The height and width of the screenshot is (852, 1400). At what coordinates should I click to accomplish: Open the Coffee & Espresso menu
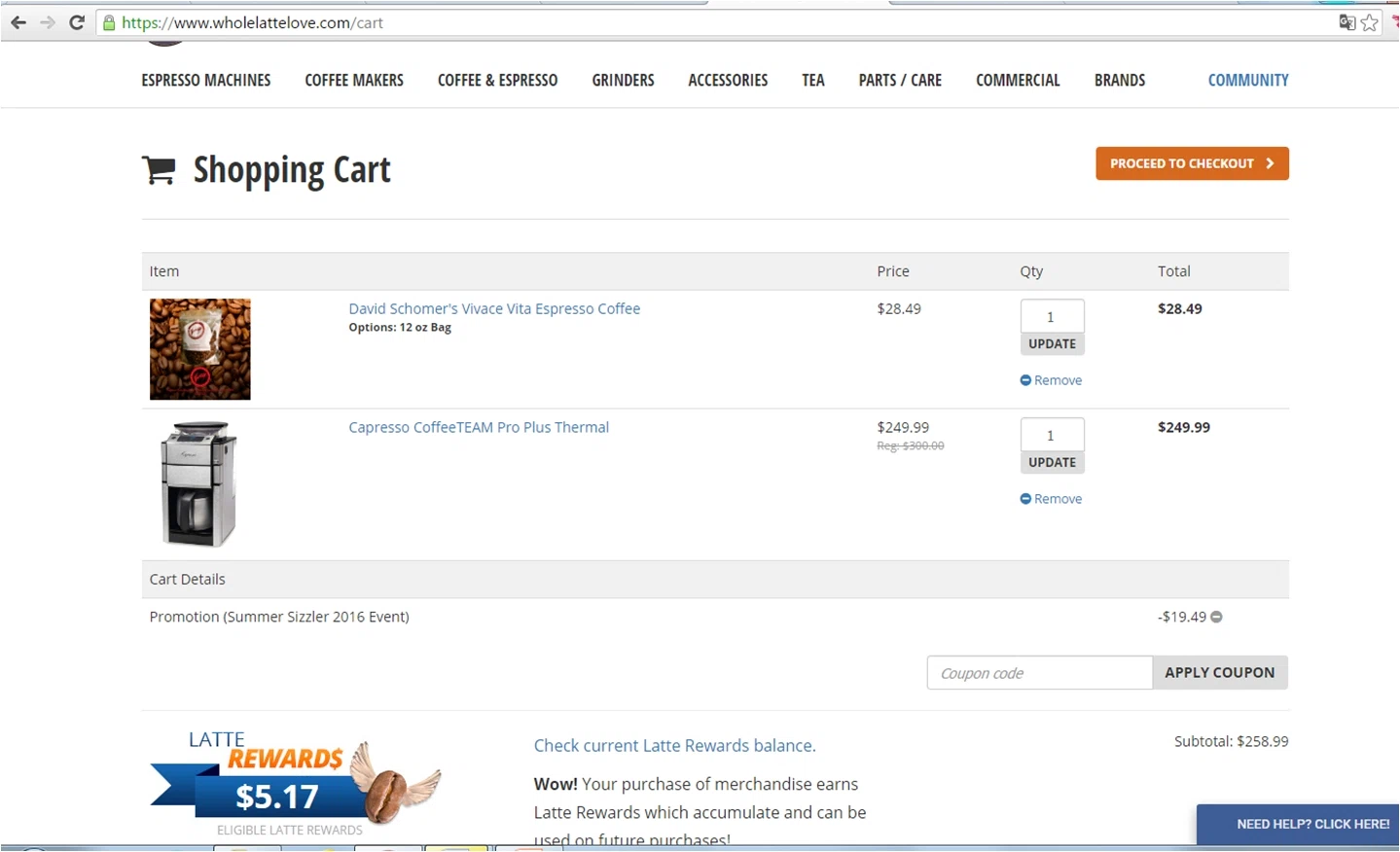click(x=497, y=80)
